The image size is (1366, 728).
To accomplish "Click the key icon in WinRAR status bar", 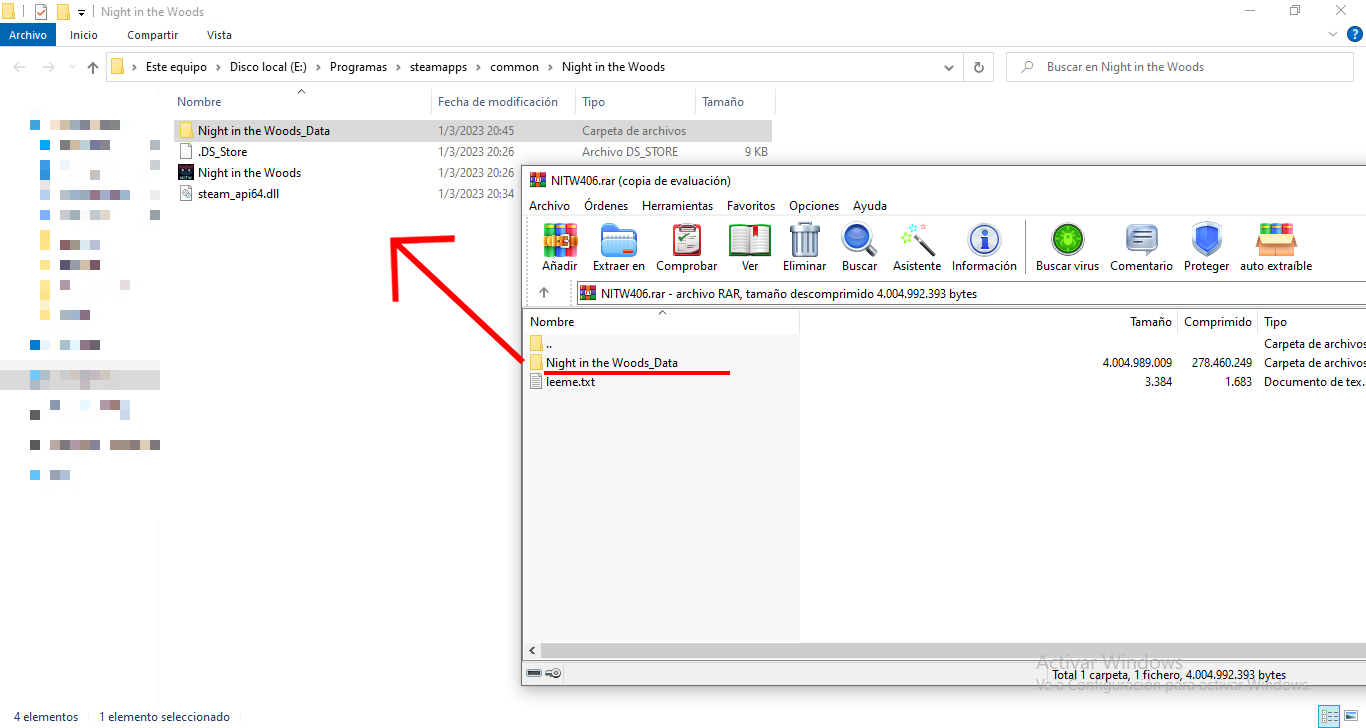I will tap(554, 674).
